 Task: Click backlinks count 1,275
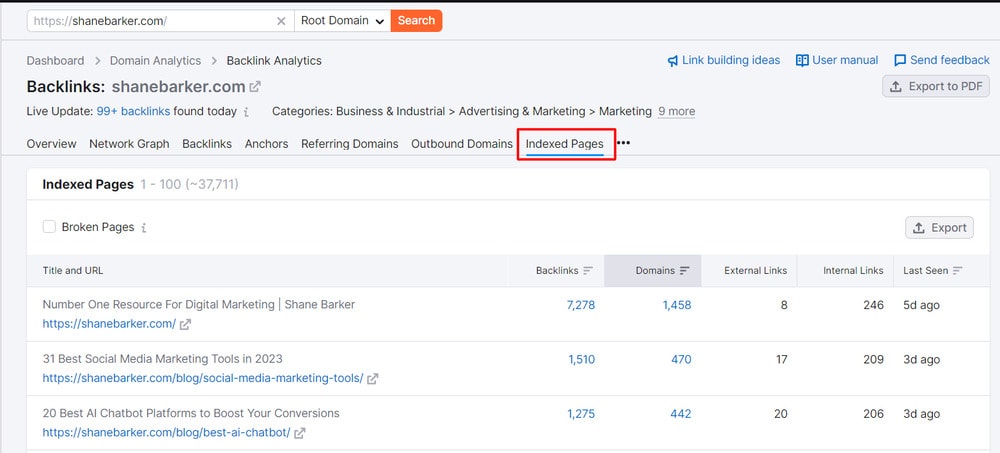581,414
